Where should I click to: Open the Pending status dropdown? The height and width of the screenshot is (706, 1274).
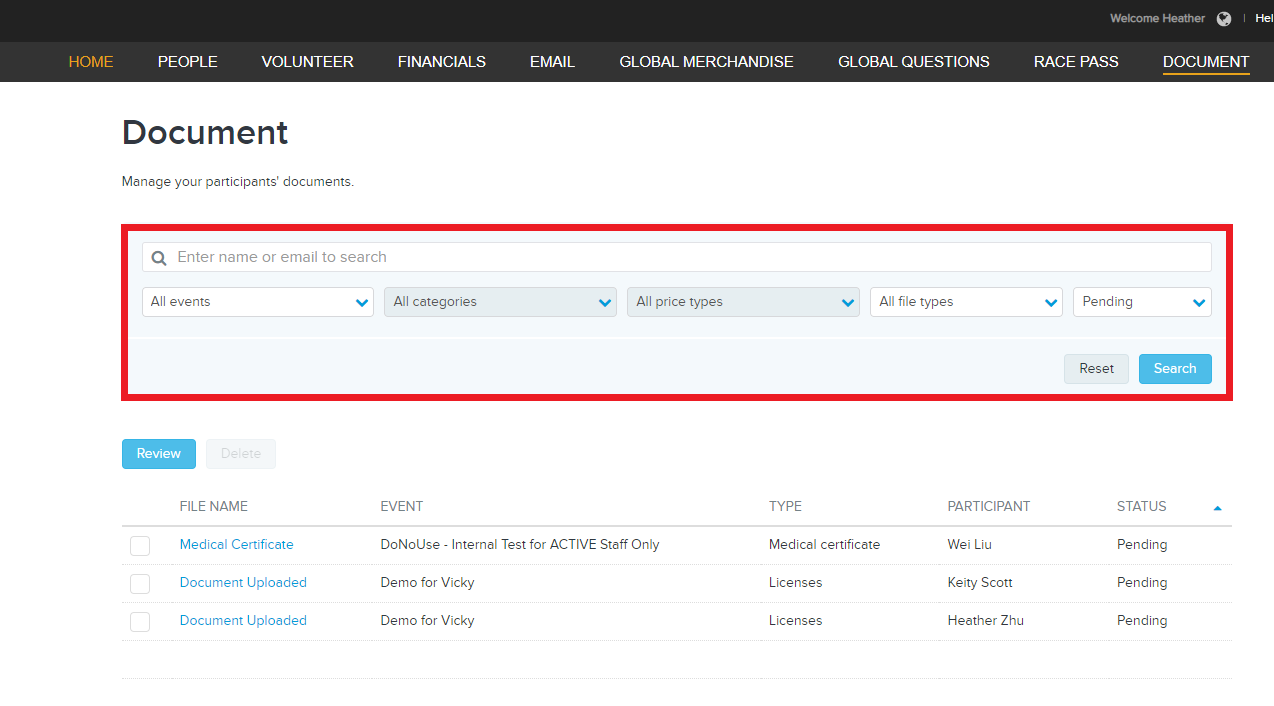(x=1142, y=302)
